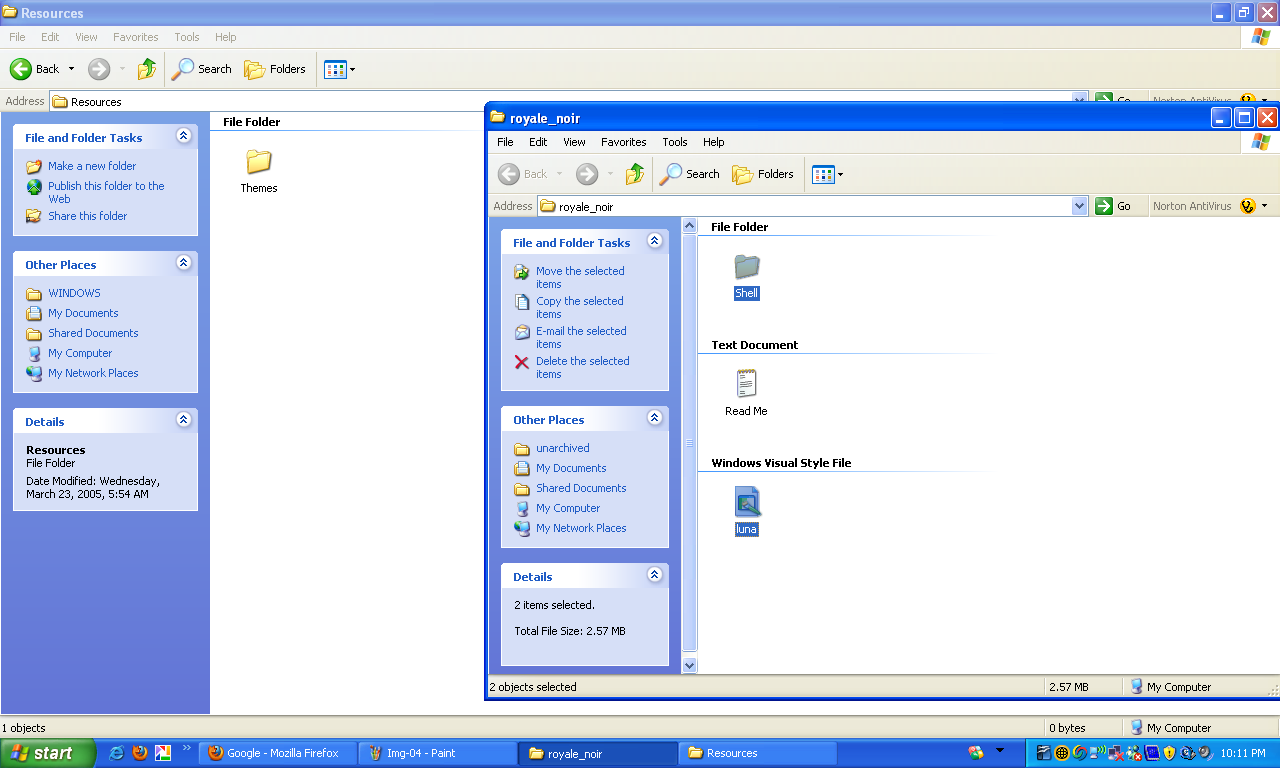This screenshot has height=768, width=1280.
Task: Open File menu in Resources window
Action: [x=18, y=37]
